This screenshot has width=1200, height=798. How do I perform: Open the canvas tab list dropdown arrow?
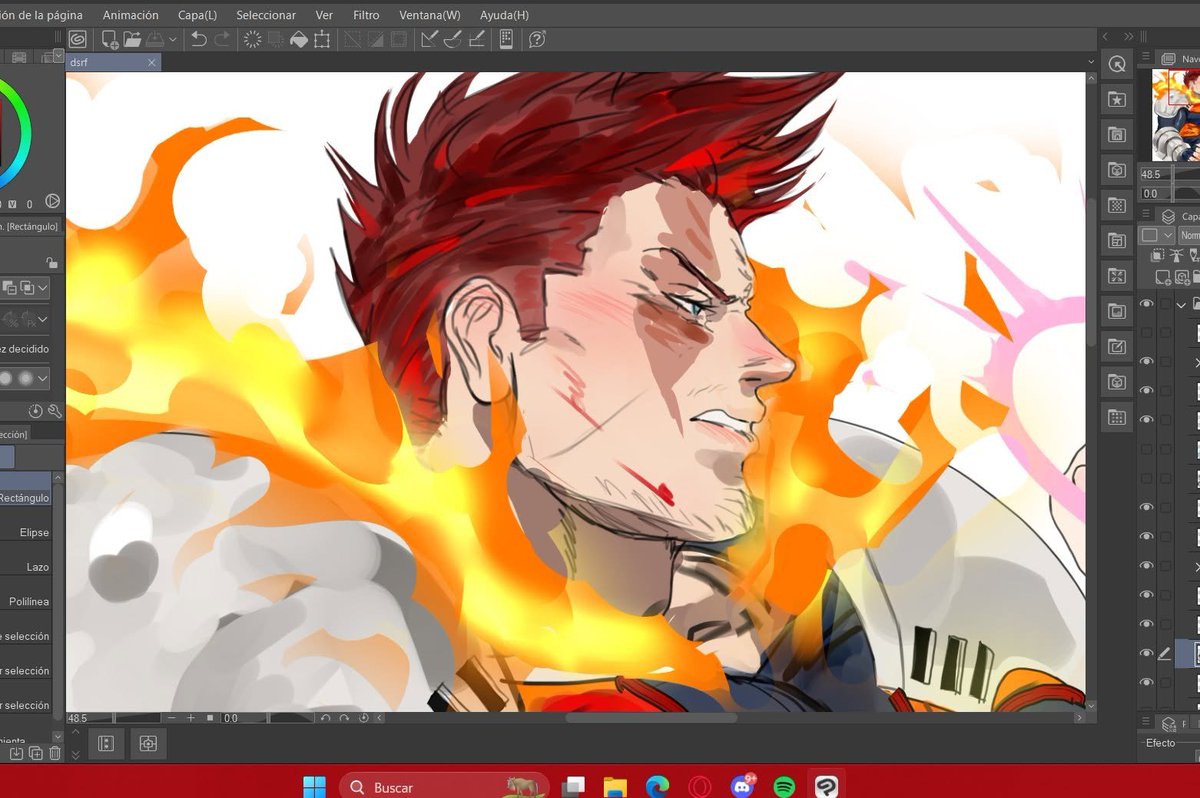[x=1091, y=61]
